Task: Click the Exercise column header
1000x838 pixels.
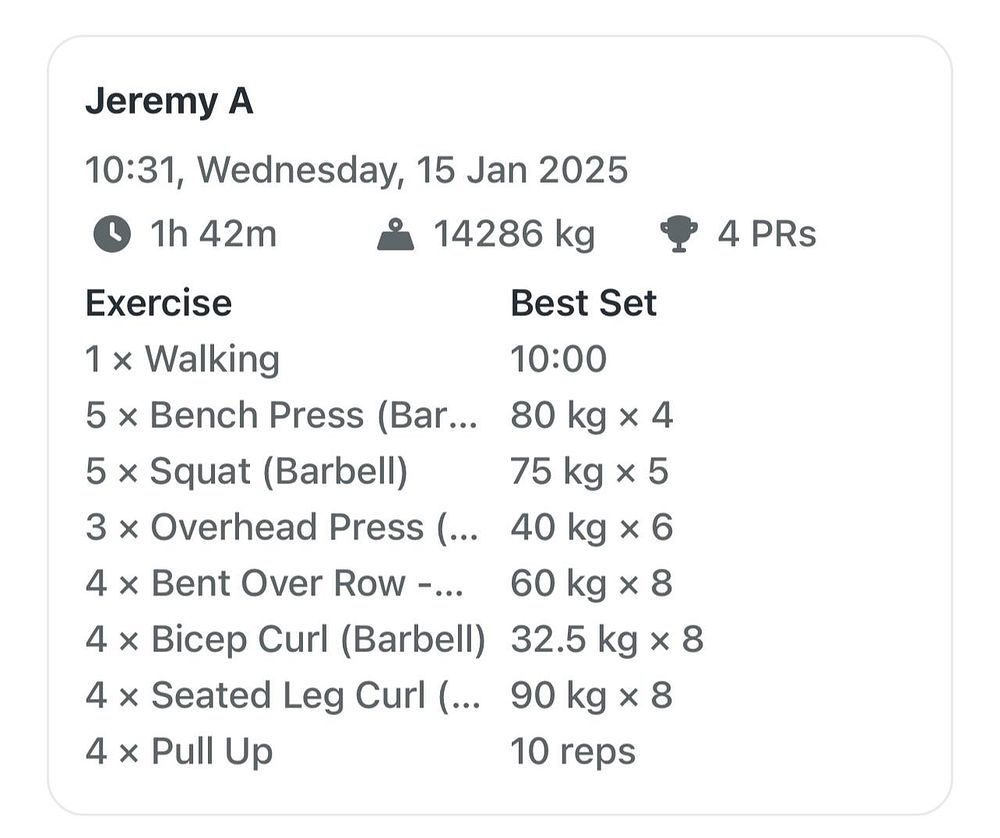Action: pos(158,303)
